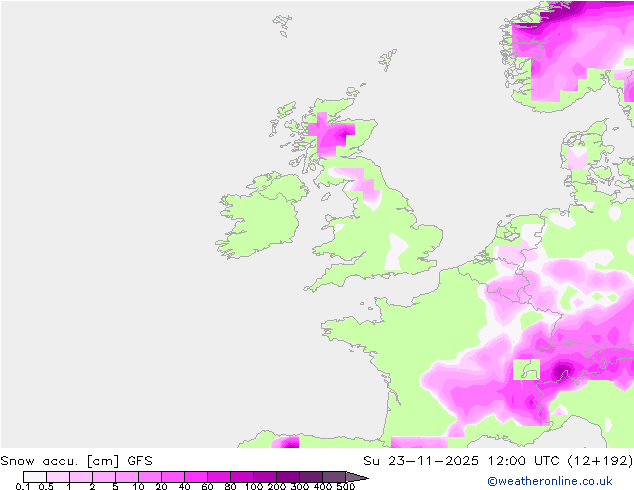Image resolution: width=634 pixels, height=490 pixels.
Task: Click the over-500 arrow tip of legend
Action: [x=357, y=477]
